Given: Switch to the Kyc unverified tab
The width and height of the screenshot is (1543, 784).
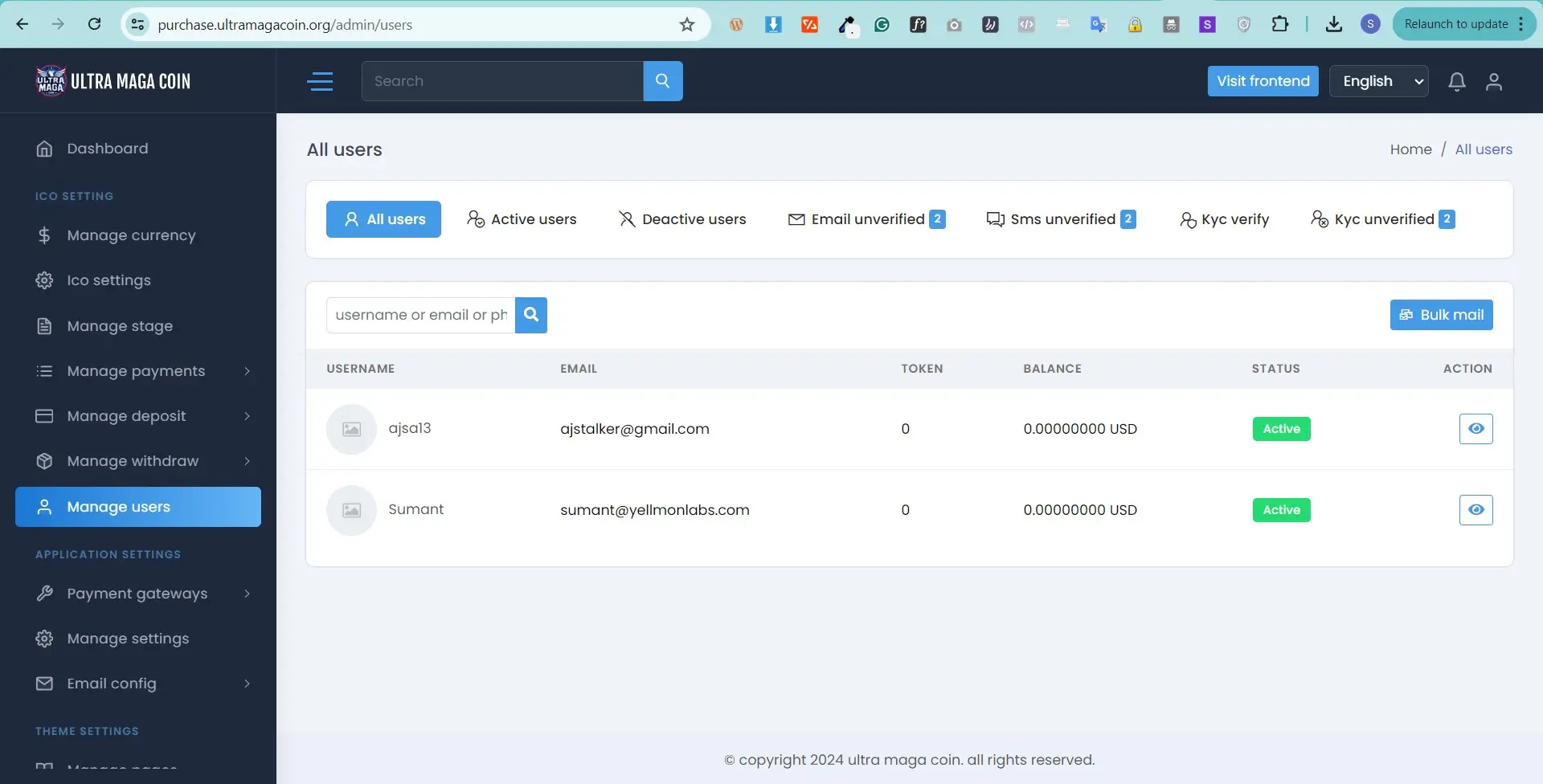Looking at the screenshot, I should 1383,219.
